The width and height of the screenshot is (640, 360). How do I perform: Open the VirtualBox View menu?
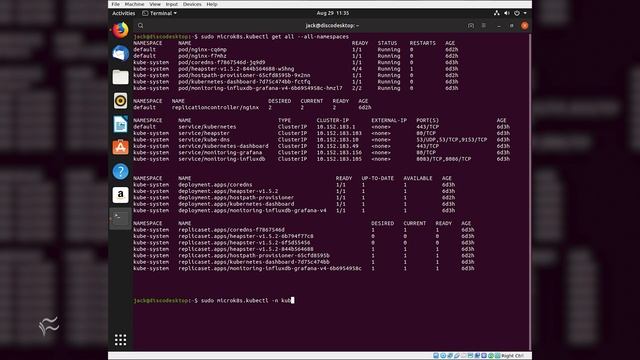pyautogui.click(x=155, y=4)
